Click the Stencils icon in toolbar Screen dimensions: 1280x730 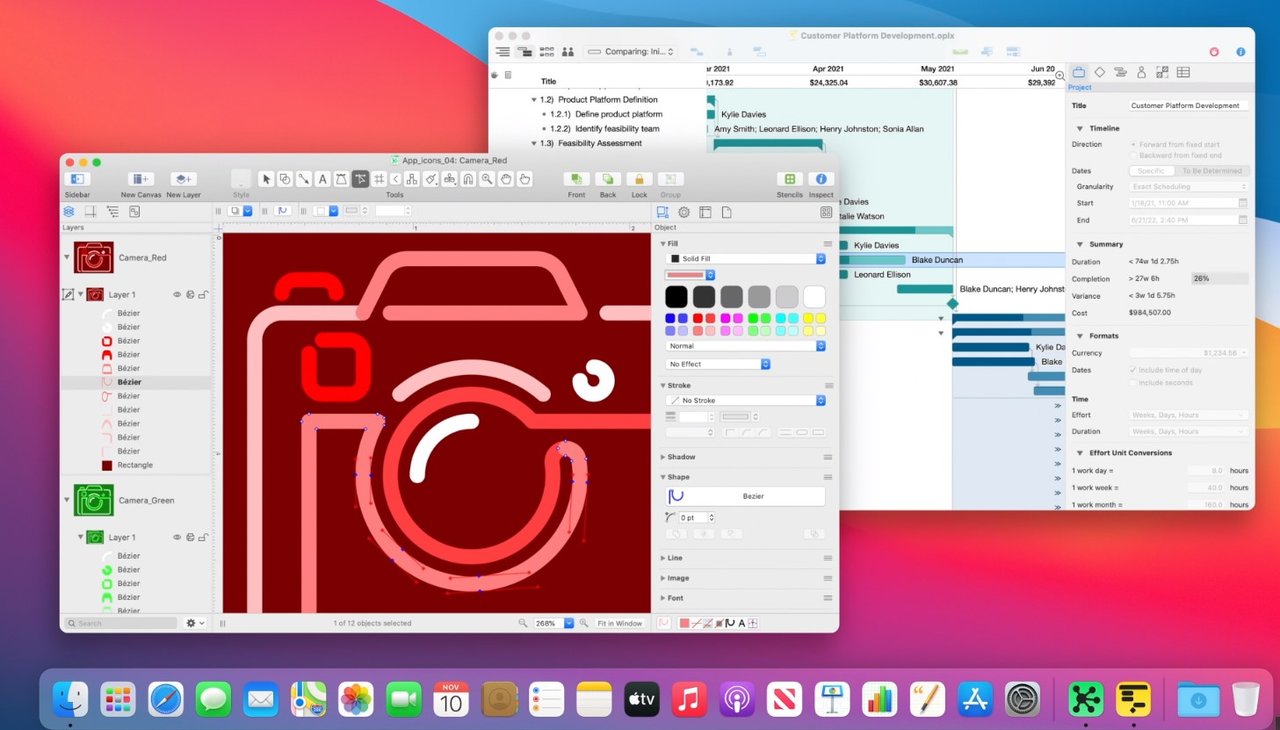pyautogui.click(x=790, y=179)
